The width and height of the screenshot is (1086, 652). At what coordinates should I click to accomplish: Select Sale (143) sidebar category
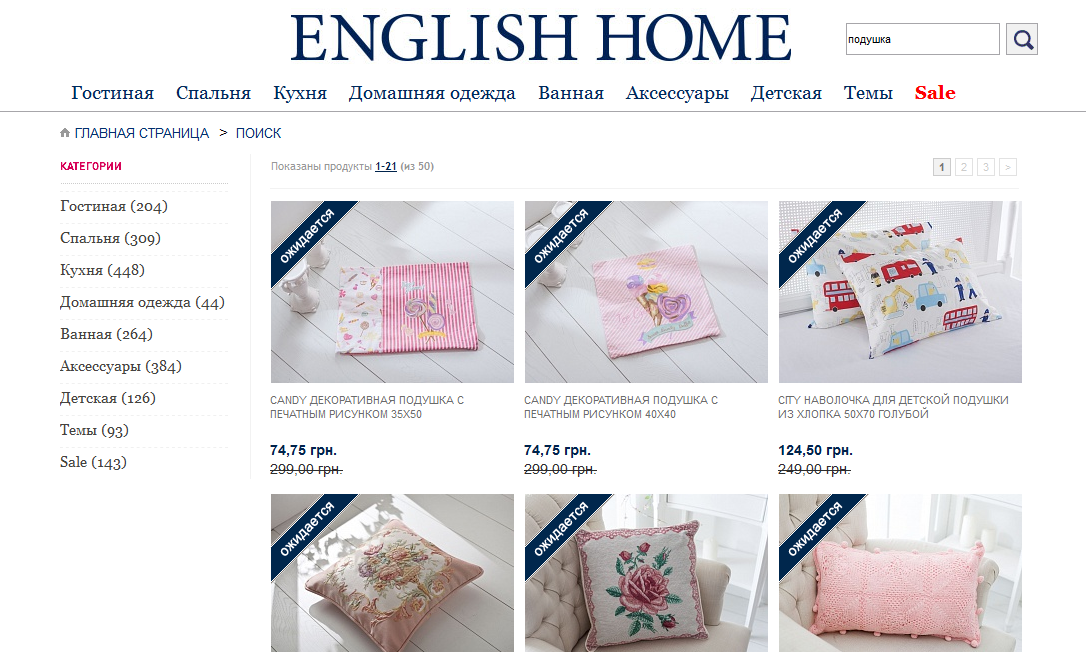click(x=94, y=462)
